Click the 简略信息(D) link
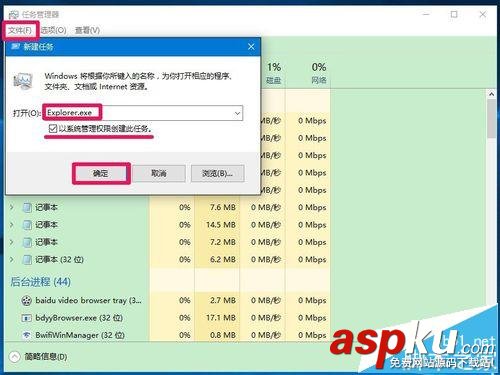 point(46,357)
